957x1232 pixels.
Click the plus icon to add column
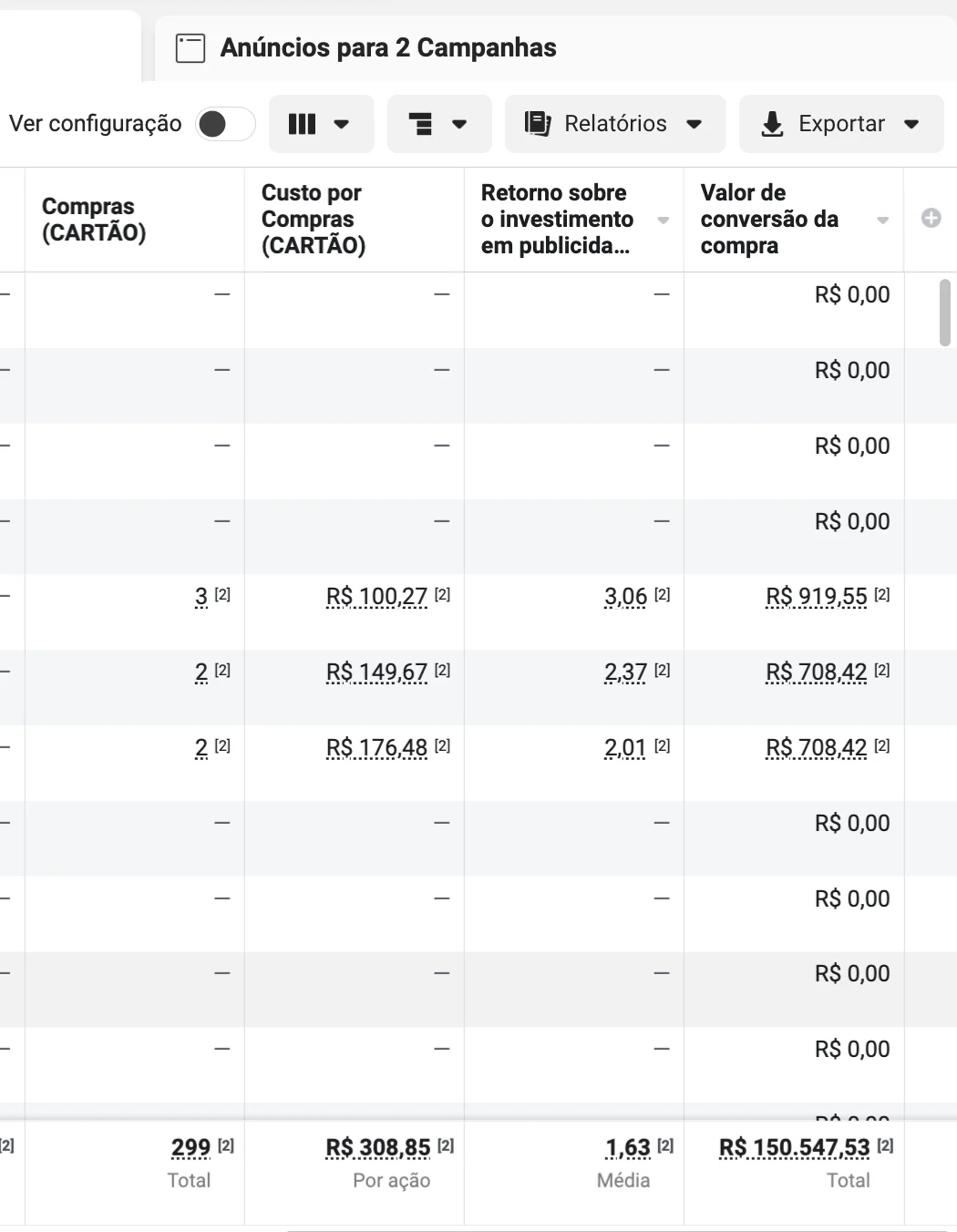(x=931, y=219)
